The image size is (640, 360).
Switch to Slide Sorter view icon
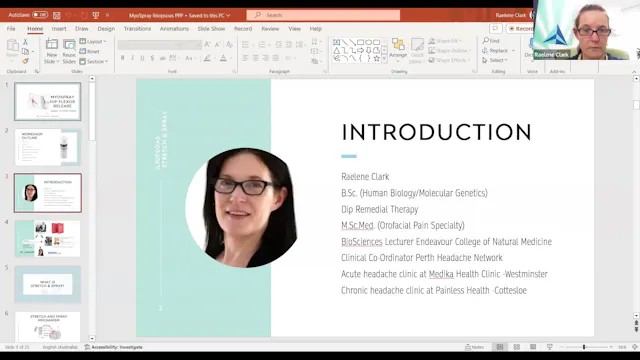(516, 347)
